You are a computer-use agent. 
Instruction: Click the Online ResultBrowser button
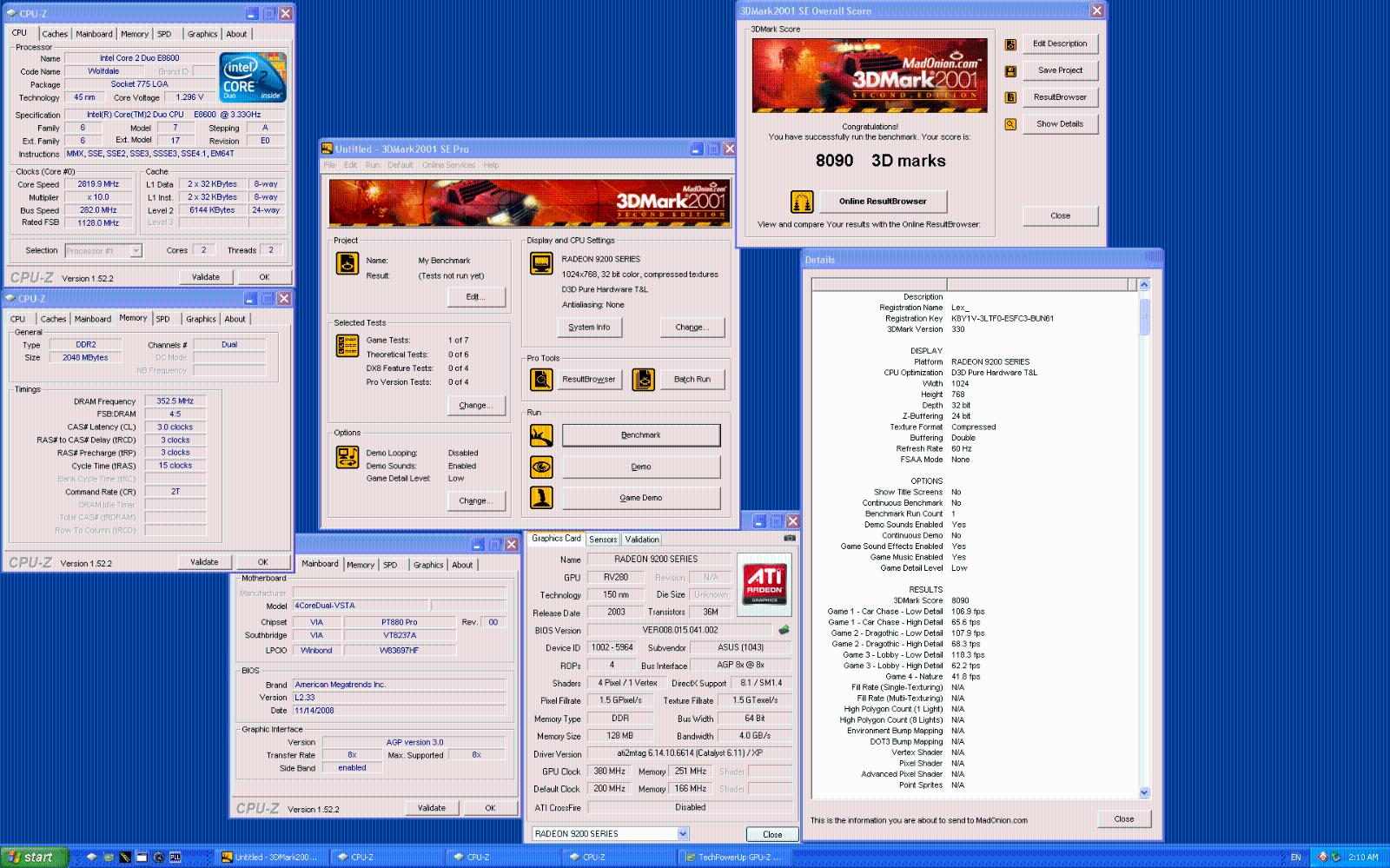(x=883, y=202)
